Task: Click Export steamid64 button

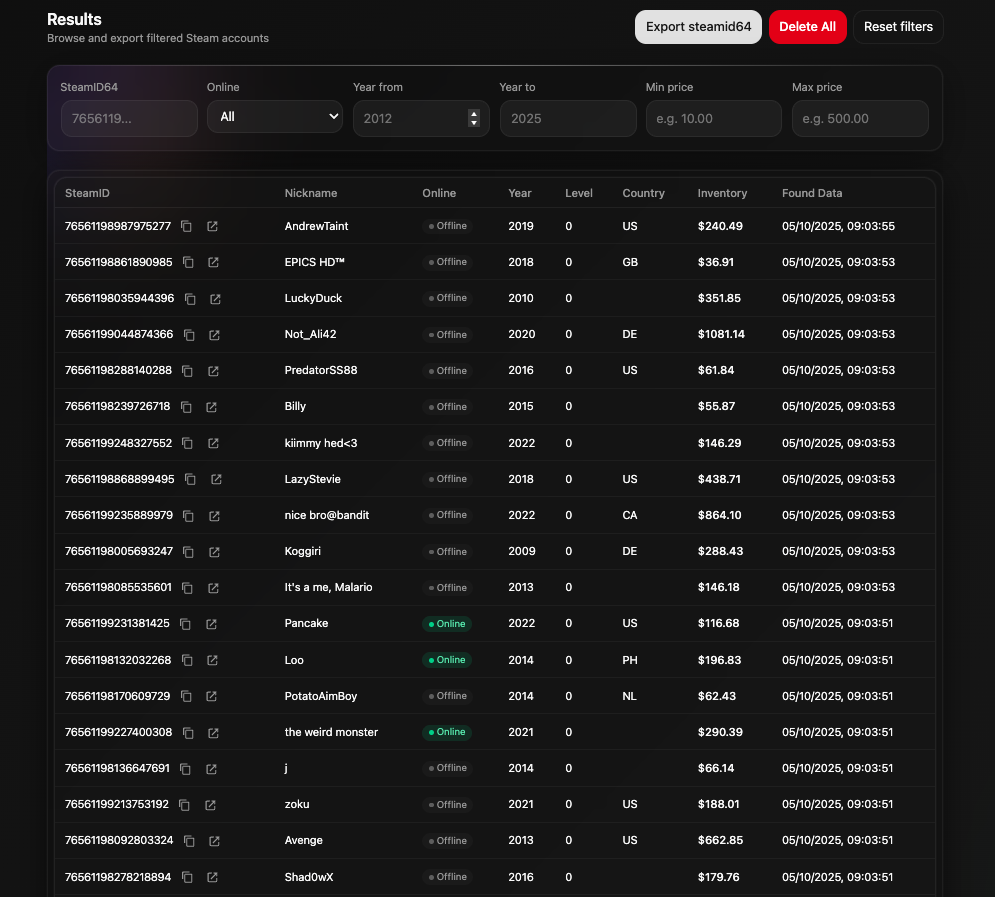Action: coord(698,27)
